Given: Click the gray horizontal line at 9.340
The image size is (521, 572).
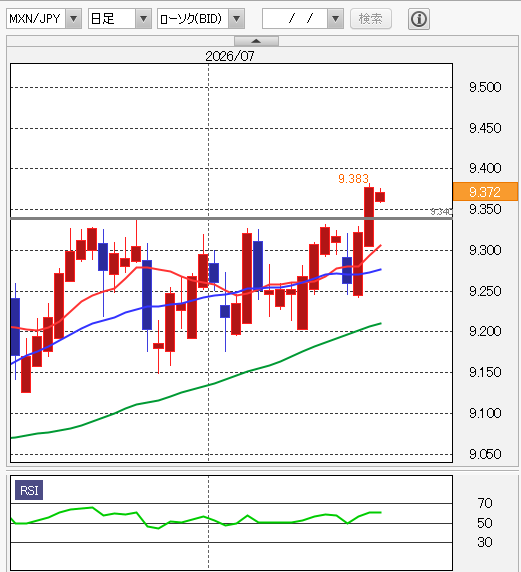Looking at the screenshot, I should pyautogui.click(x=232, y=218).
